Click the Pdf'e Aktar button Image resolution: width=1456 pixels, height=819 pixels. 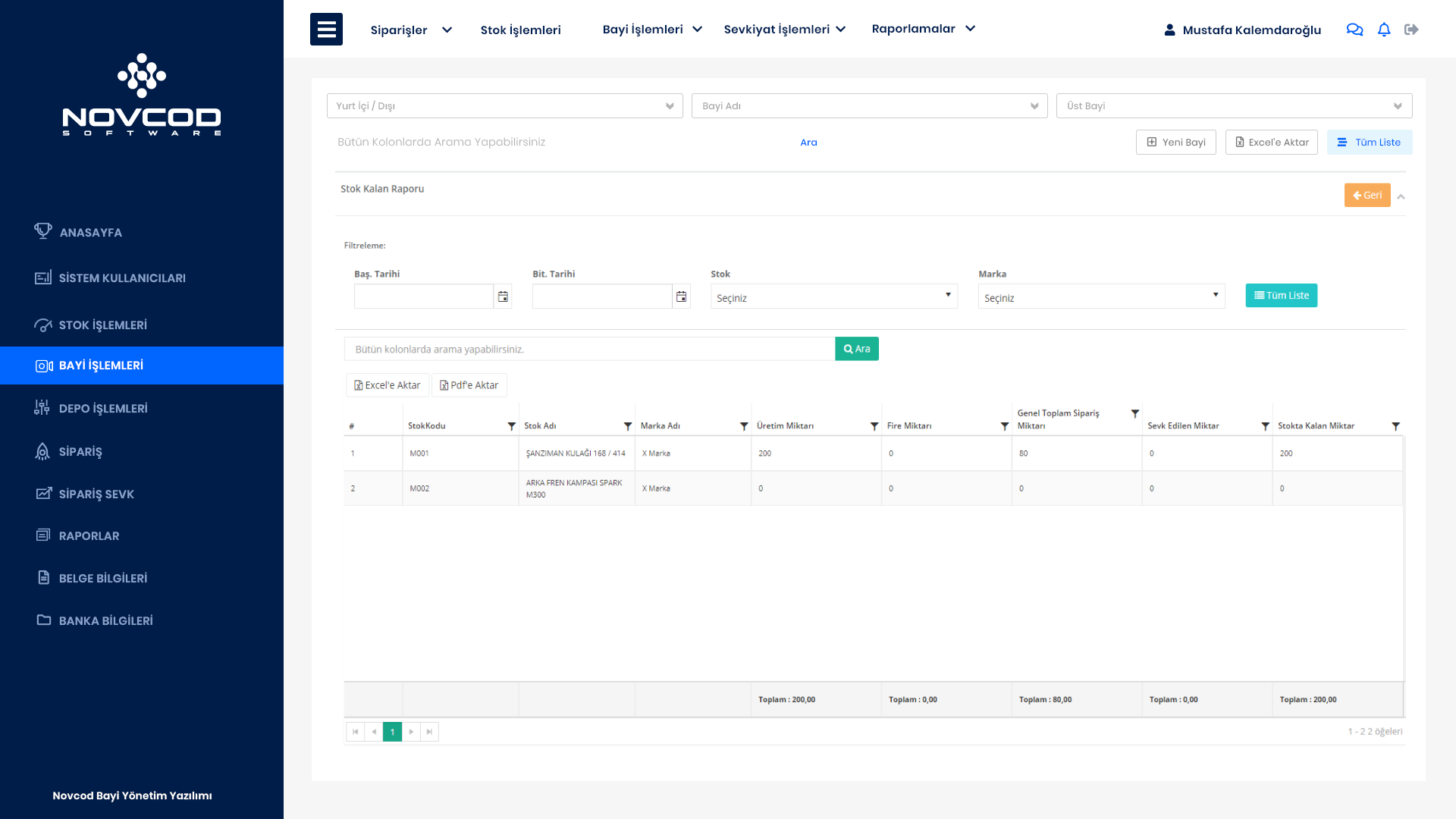[x=469, y=385]
